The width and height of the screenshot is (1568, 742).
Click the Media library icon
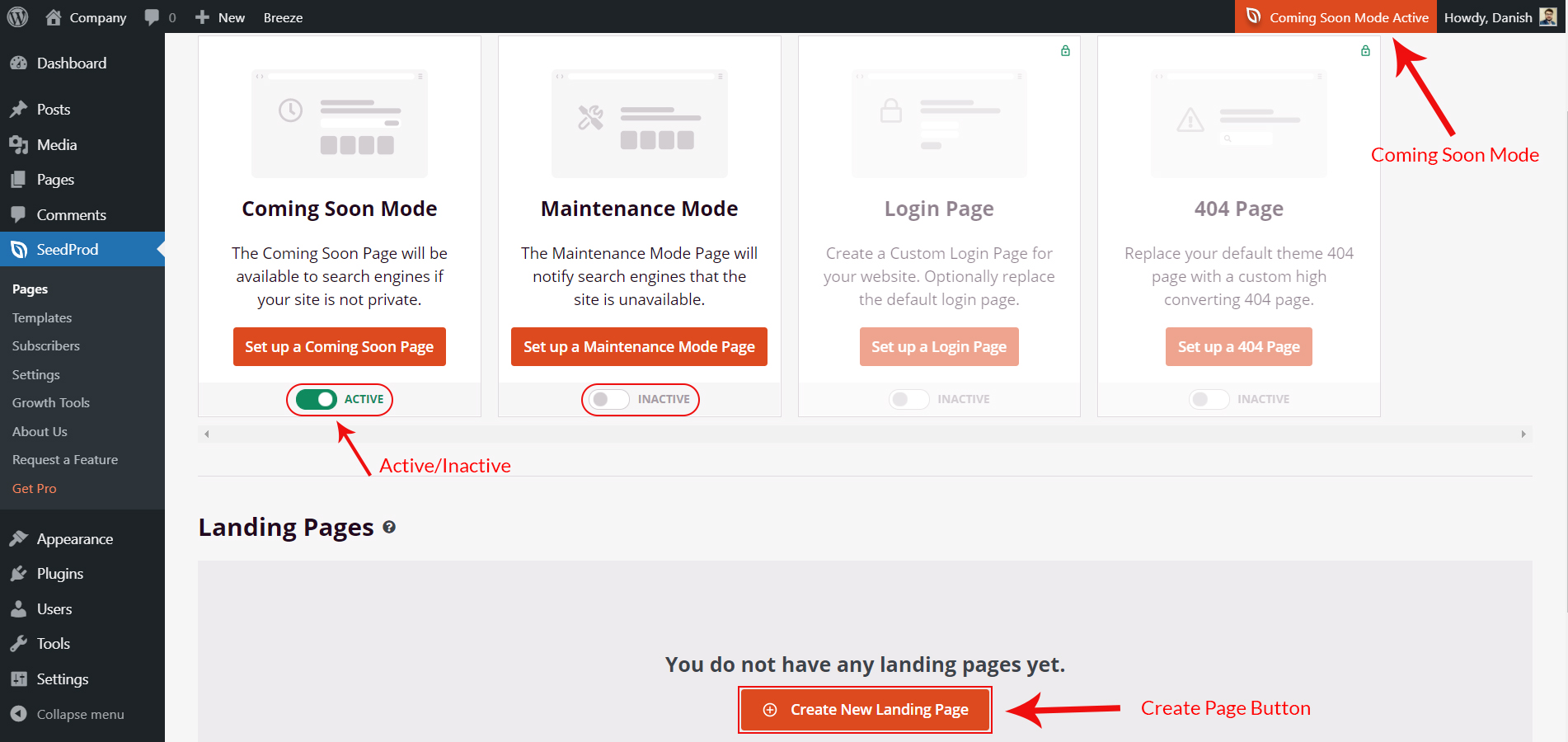tap(18, 144)
